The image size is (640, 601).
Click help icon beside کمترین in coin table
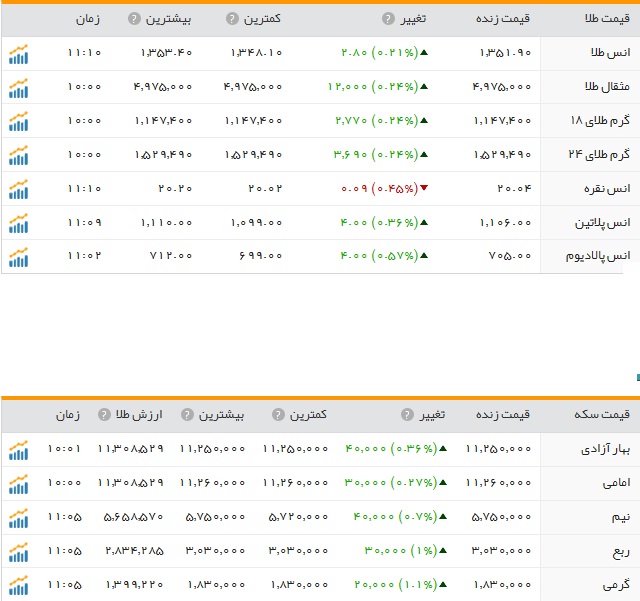coord(278,414)
